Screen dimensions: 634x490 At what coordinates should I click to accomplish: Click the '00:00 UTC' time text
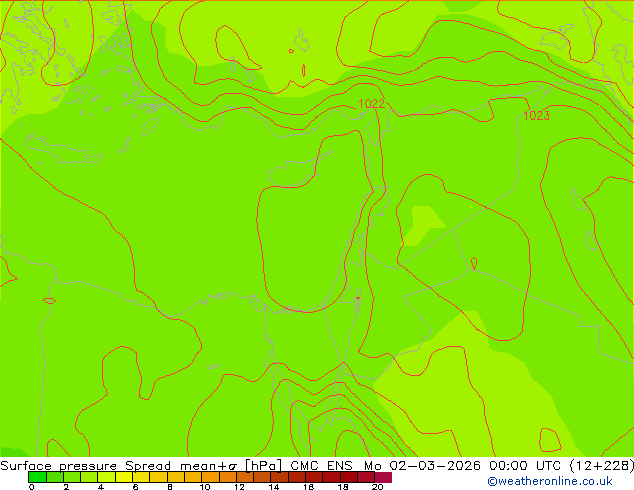524,466
